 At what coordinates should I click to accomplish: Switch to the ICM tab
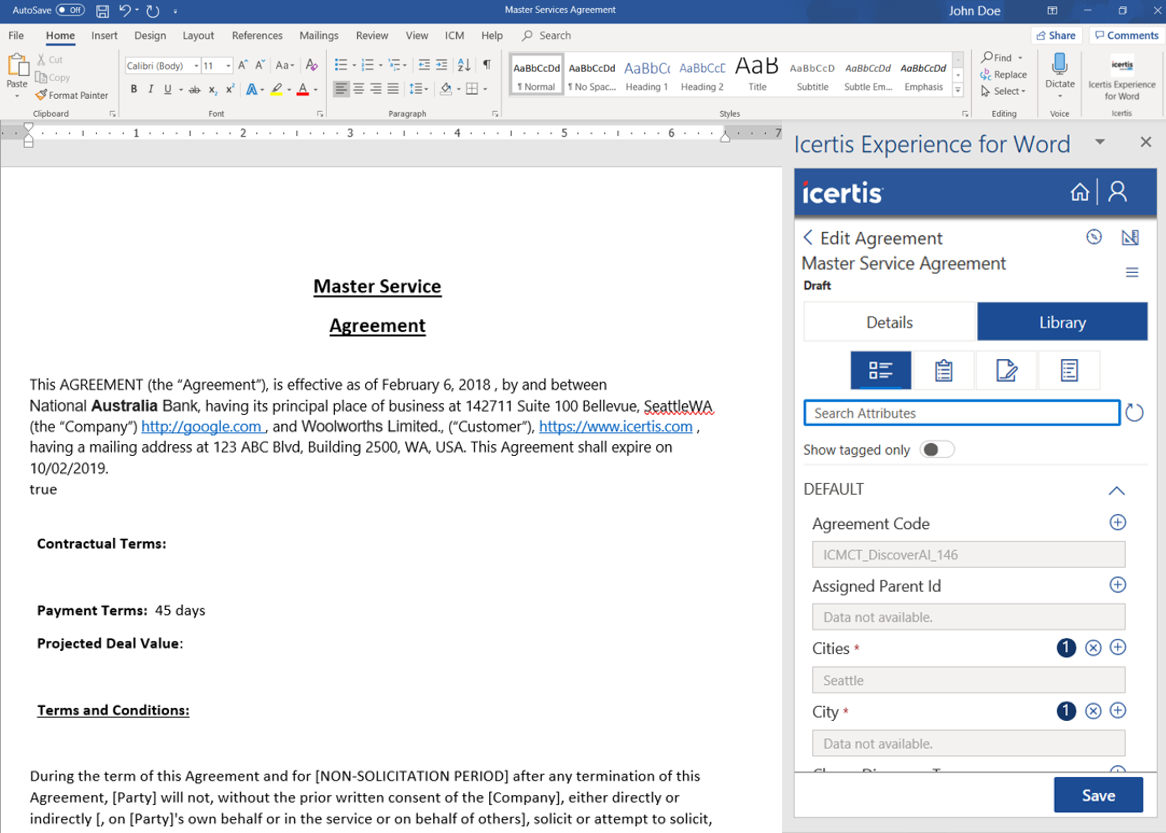click(x=454, y=35)
